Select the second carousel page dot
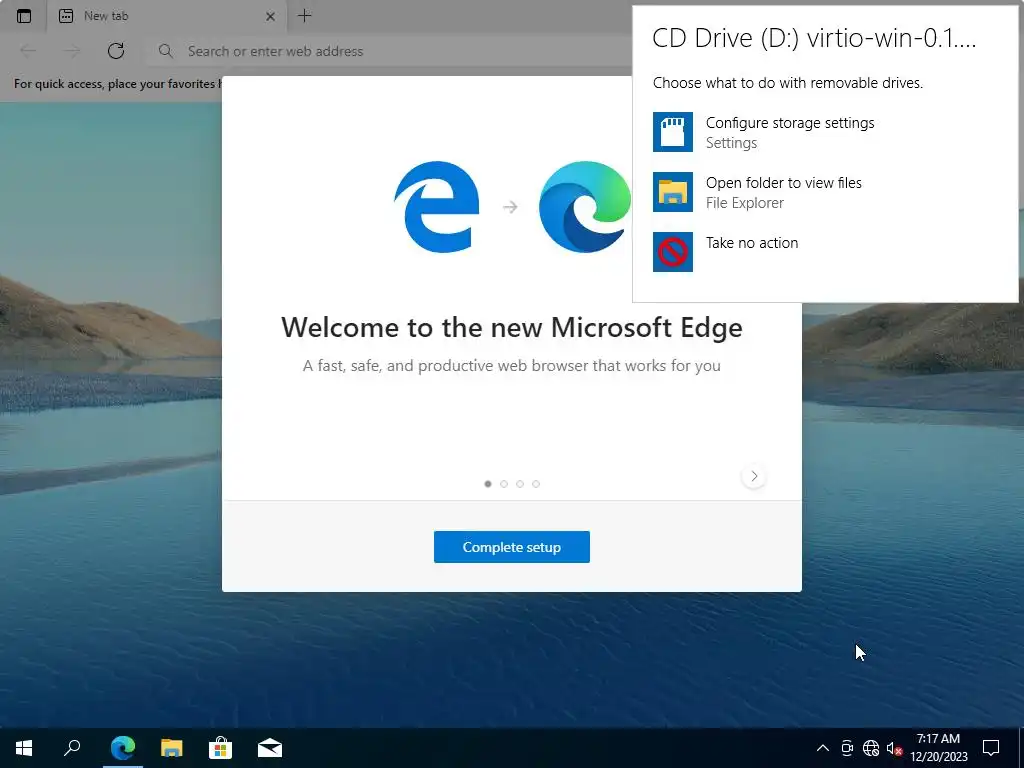 pos(504,484)
